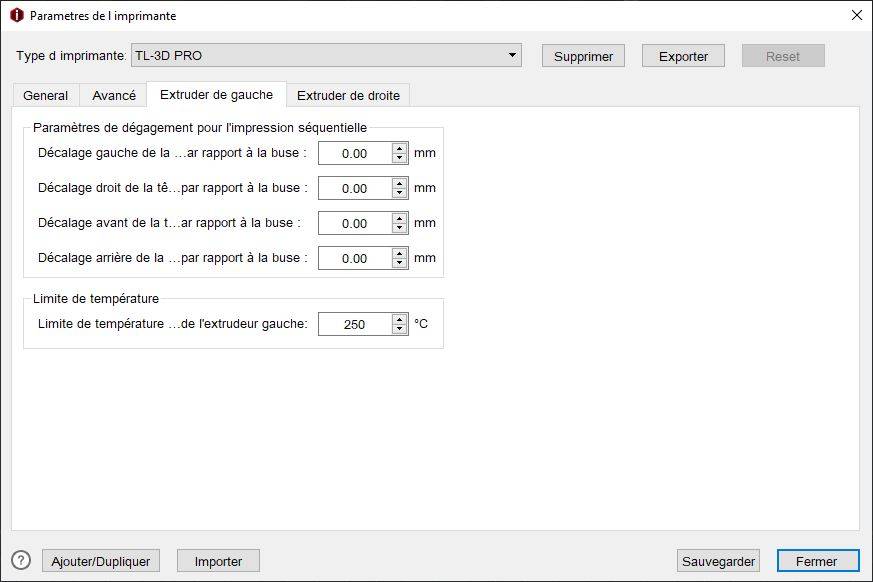Click the Ajouter/Dupliquer button
This screenshot has width=873, height=582.
[101, 561]
